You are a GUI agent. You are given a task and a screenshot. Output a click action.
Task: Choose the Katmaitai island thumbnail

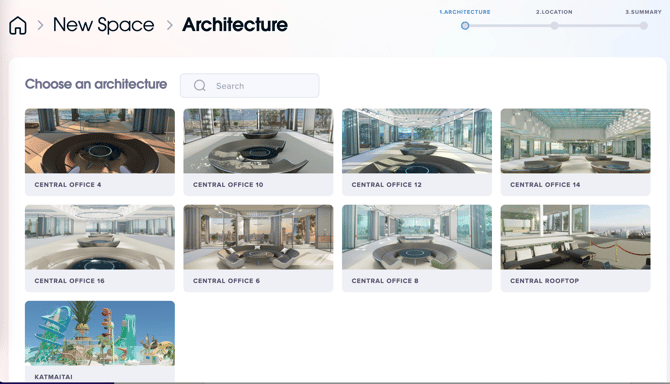pos(100,333)
